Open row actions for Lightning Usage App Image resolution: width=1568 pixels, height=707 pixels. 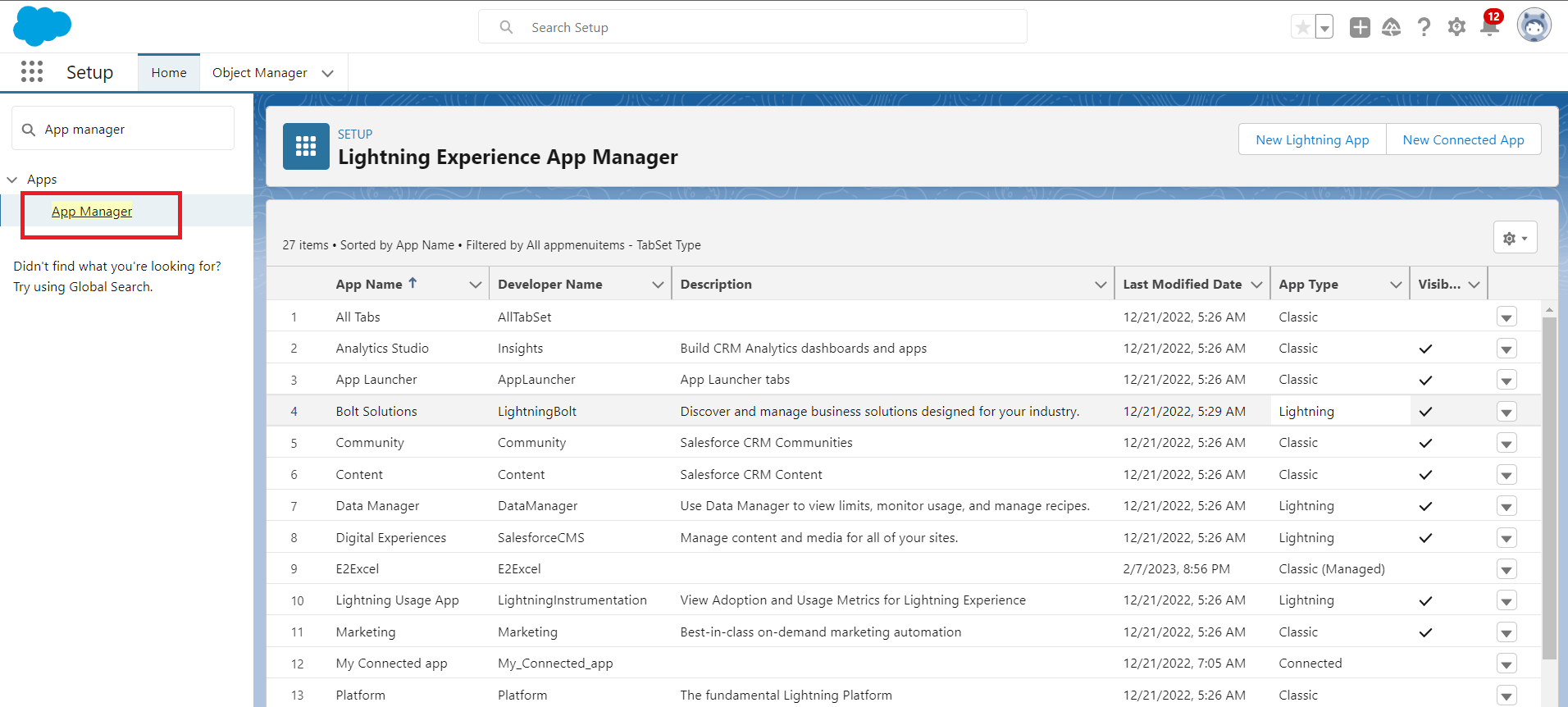tap(1506, 601)
